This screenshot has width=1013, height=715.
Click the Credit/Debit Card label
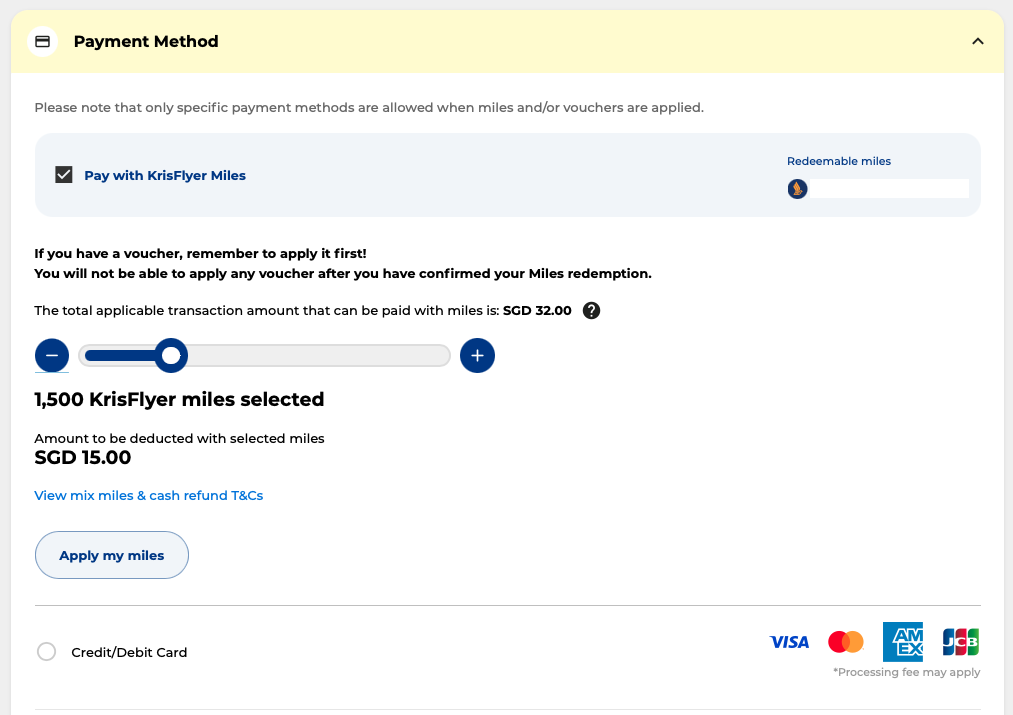click(129, 652)
